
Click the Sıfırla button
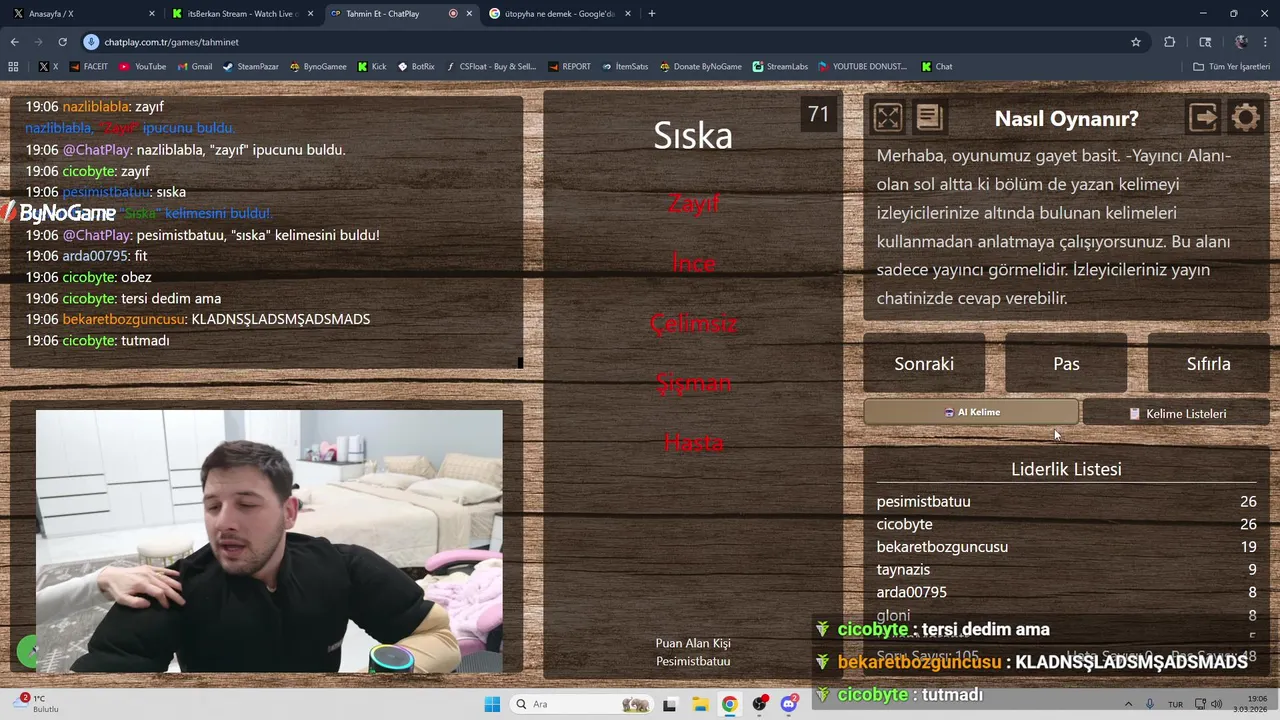(1208, 364)
